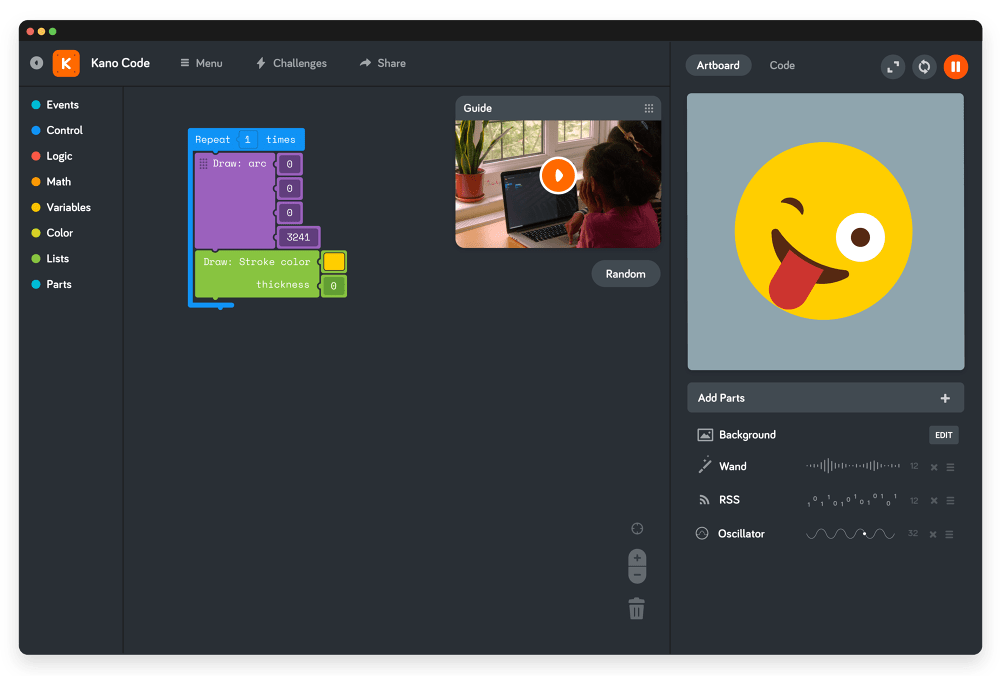The width and height of the screenshot is (1000, 676).
Task: Click the thickness value field
Action: tap(334, 286)
